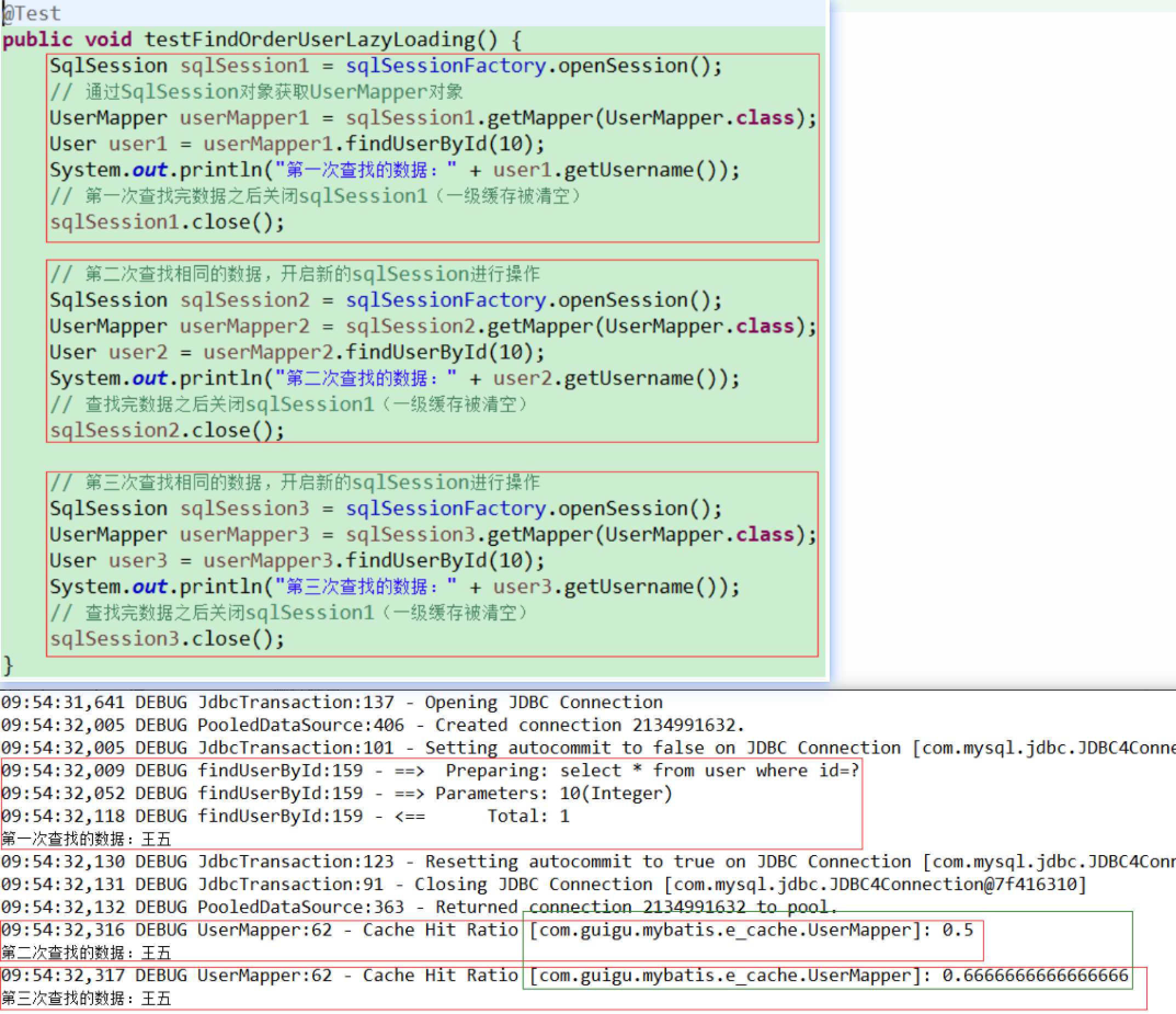The height and width of the screenshot is (1014, 1176).
Task: Click the 'Preparing: select * from user' log line
Action: click(x=430, y=771)
